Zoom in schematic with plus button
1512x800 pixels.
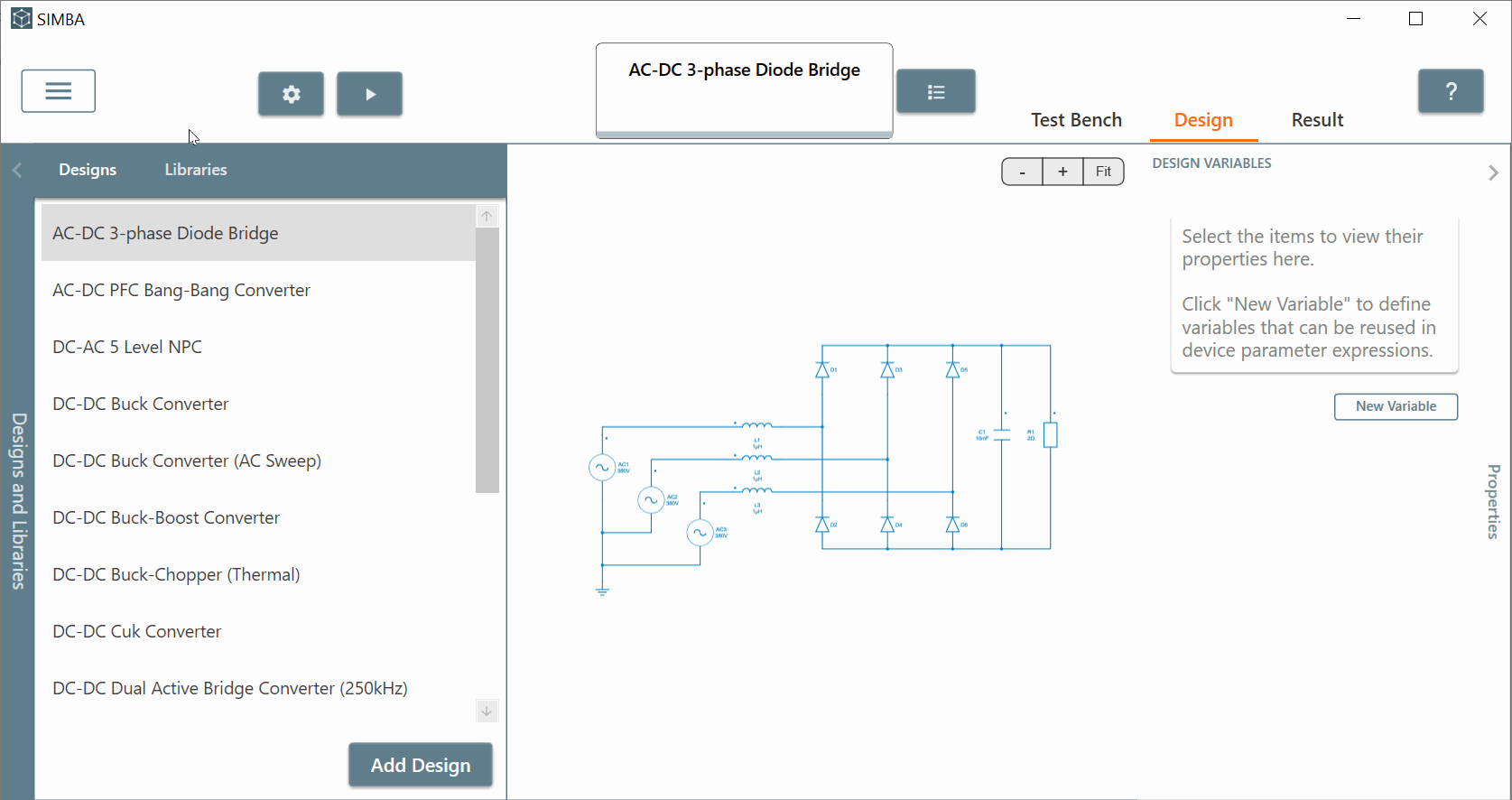[x=1062, y=172]
